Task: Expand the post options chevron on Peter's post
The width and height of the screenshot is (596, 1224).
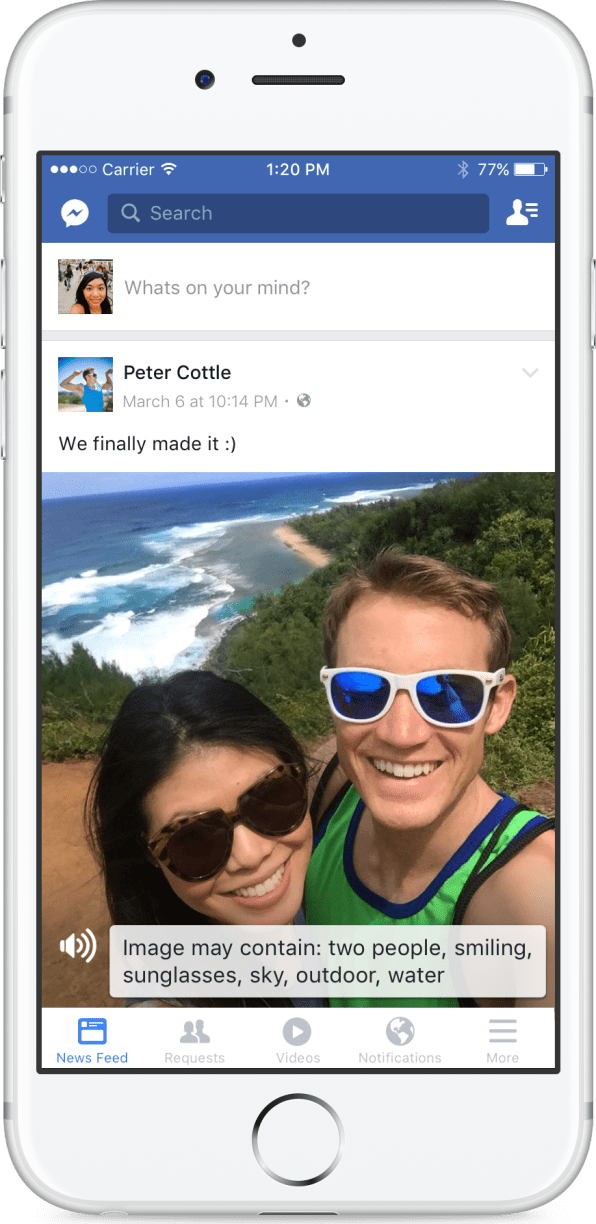Action: [x=530, y=373]
